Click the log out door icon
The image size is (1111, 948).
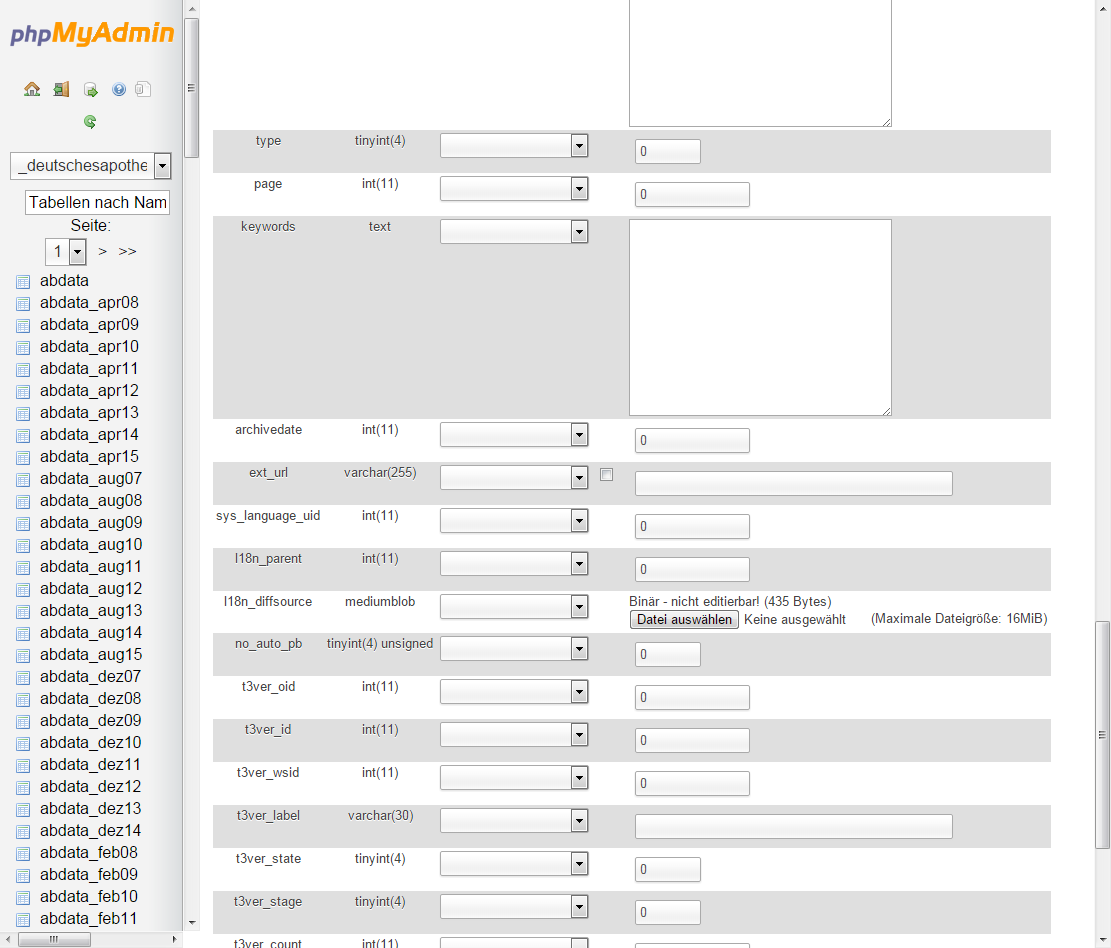click(x=61, y=90)
